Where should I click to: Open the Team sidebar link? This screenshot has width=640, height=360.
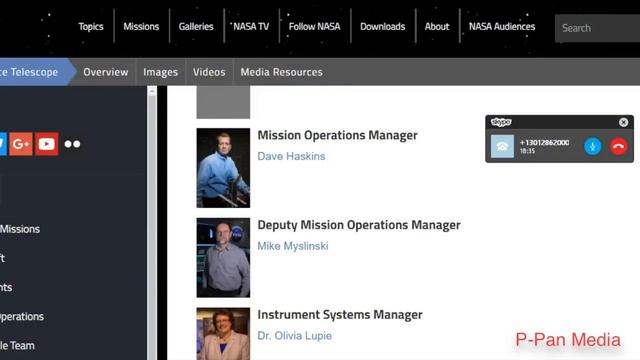pos(17,346)
